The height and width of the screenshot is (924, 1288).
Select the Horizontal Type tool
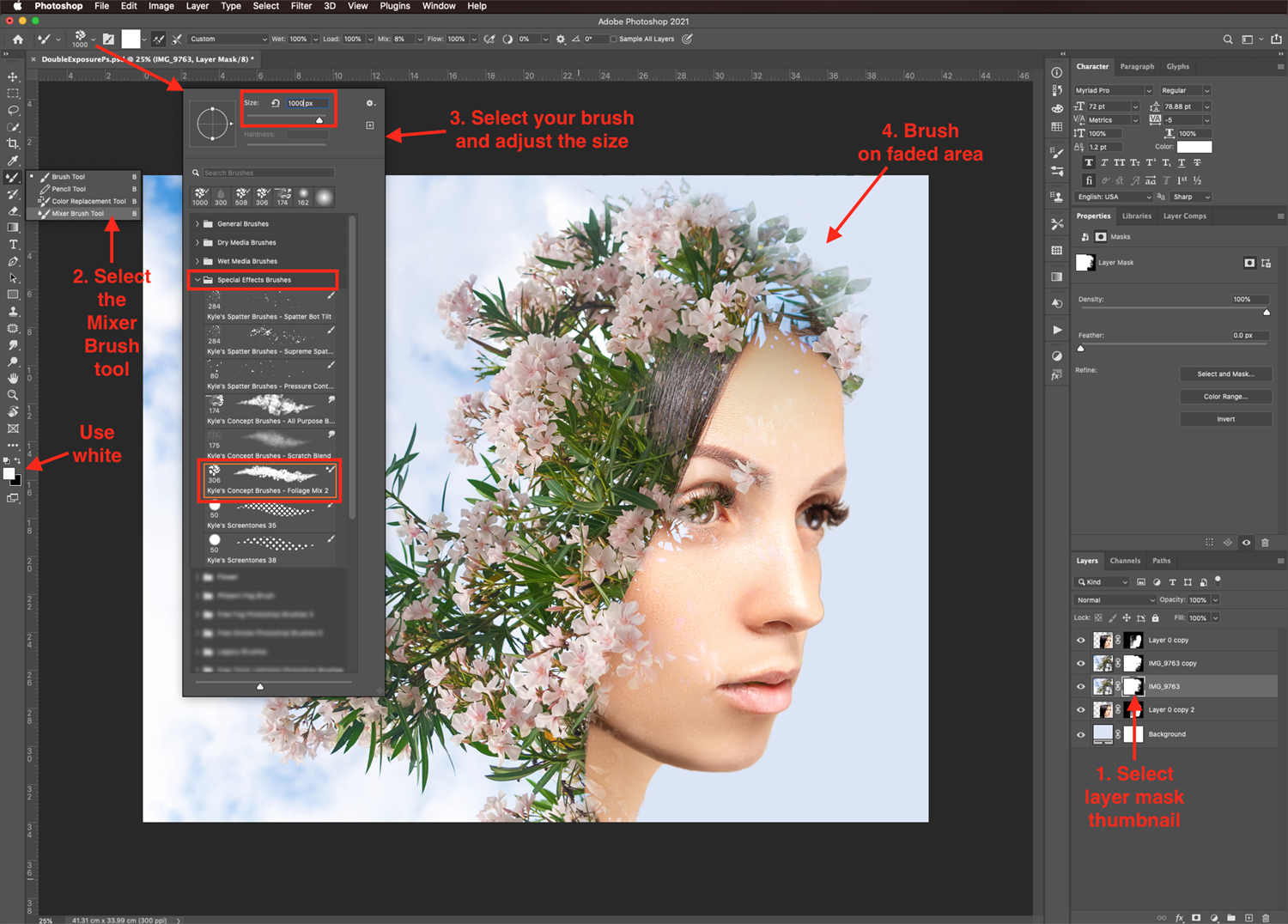click(13, 245)
